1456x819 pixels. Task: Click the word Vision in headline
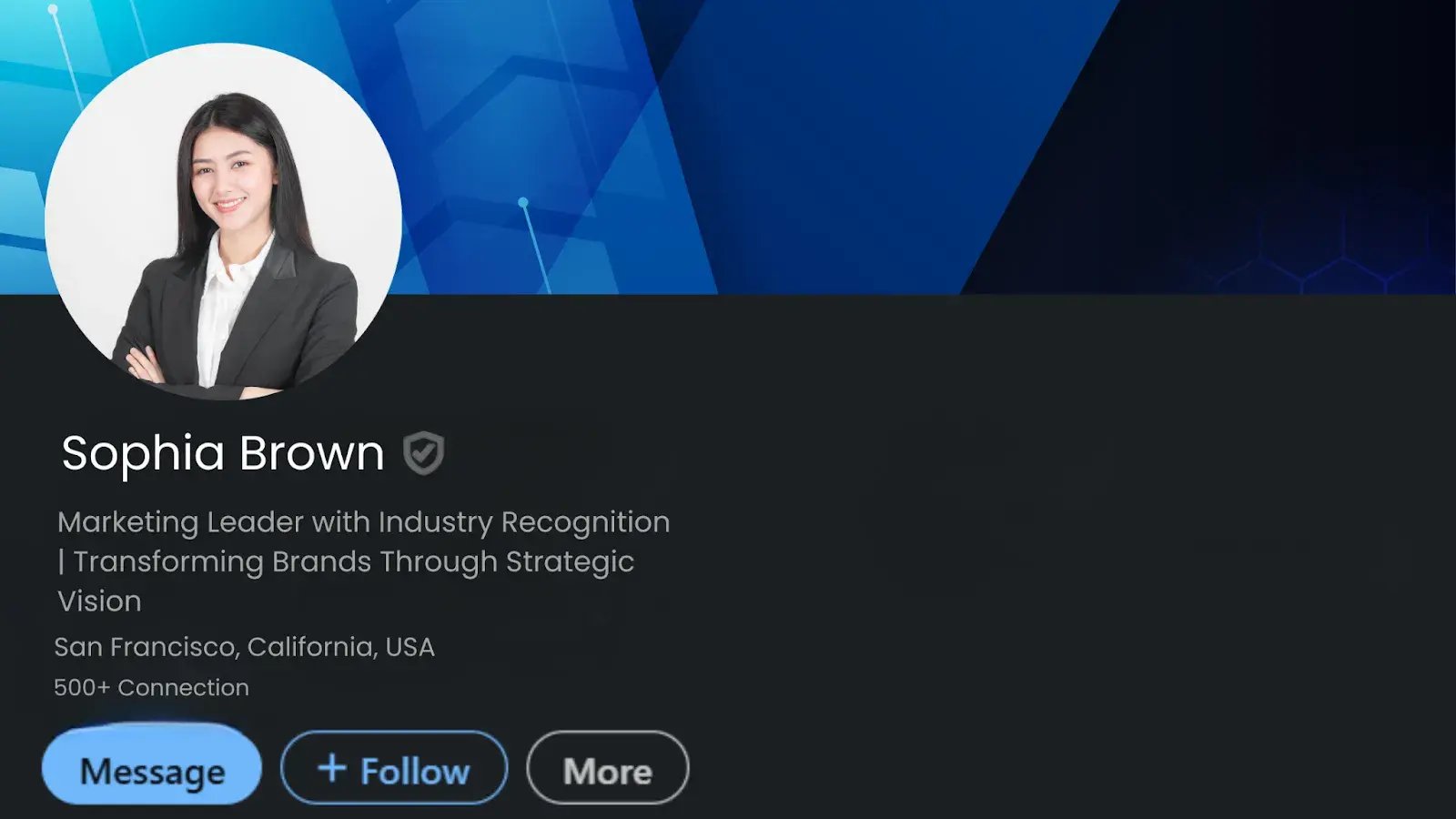[x=99, y=602]
